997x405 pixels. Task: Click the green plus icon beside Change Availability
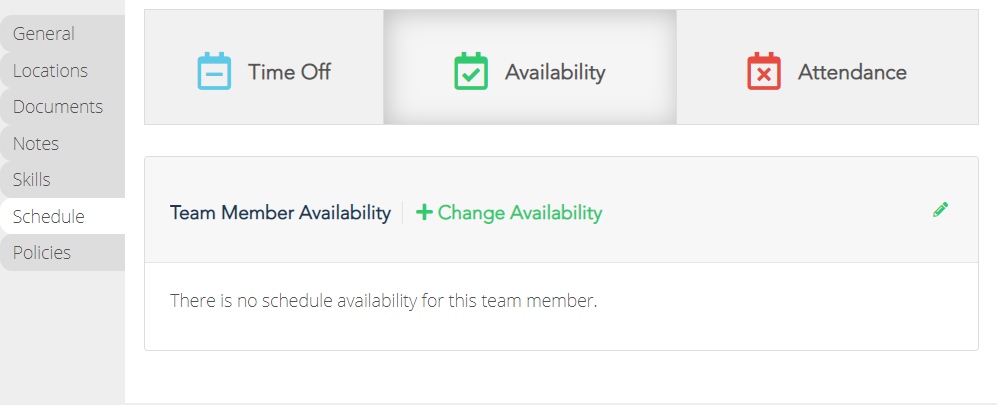[424, 212]
